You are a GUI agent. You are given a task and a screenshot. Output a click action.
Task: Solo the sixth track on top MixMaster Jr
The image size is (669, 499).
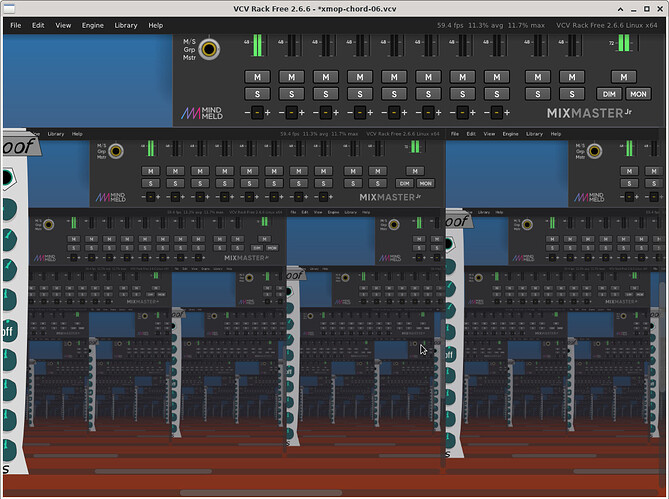pyautogui.click(x=428, y=94)
